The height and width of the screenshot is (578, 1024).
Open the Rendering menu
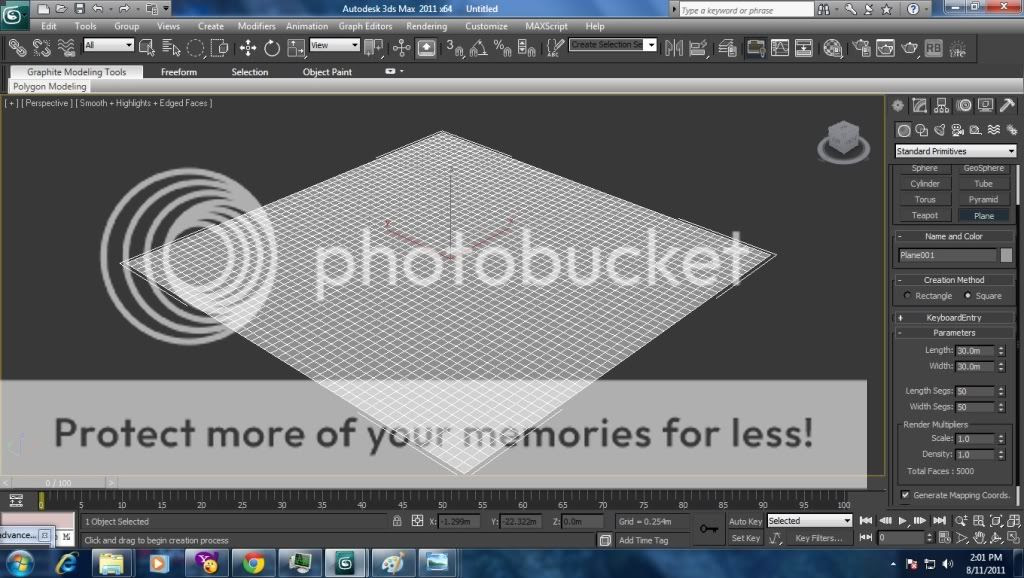click(x=426, y=26)
